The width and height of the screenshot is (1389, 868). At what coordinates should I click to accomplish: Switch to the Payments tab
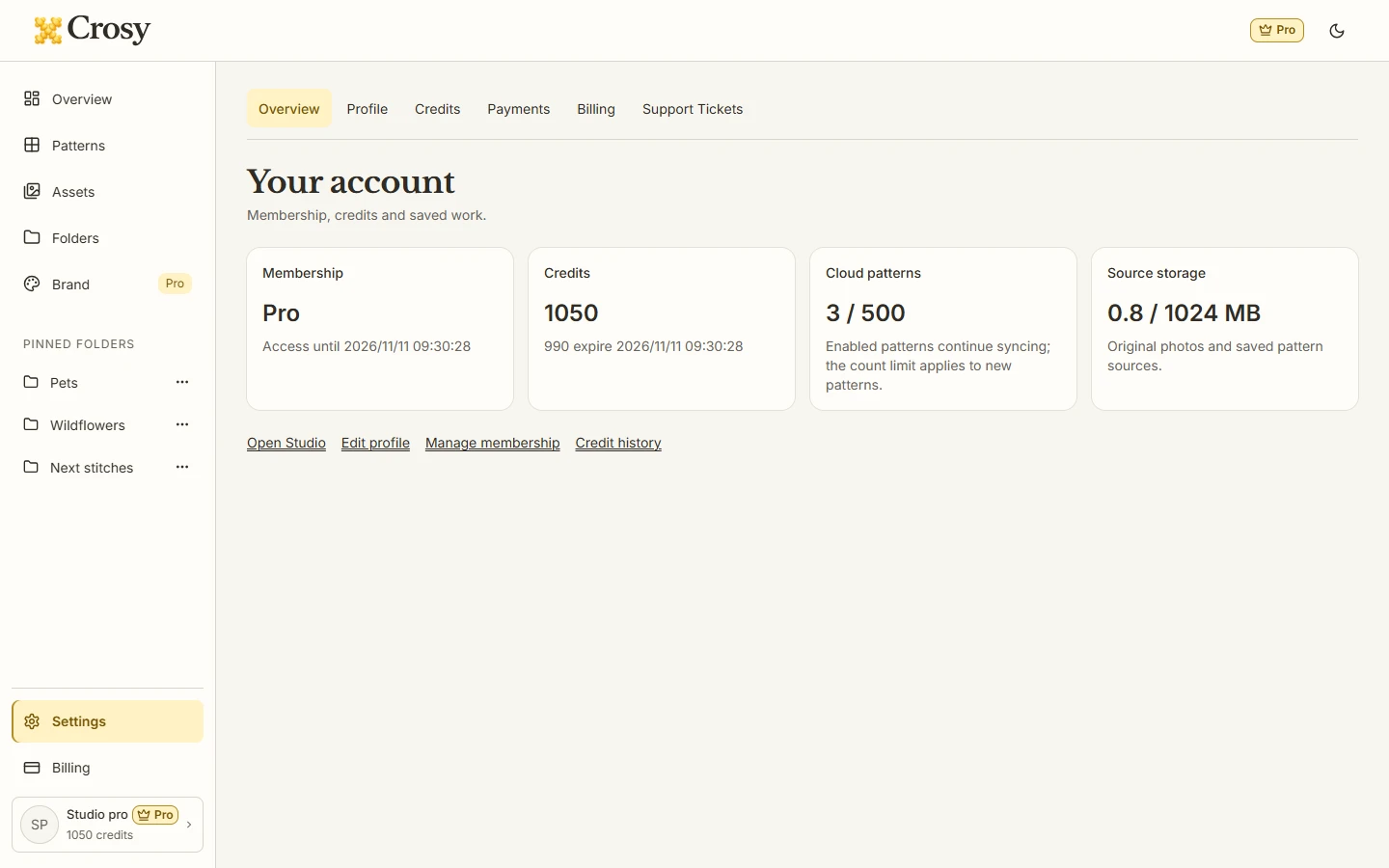[x=519, y=109]
